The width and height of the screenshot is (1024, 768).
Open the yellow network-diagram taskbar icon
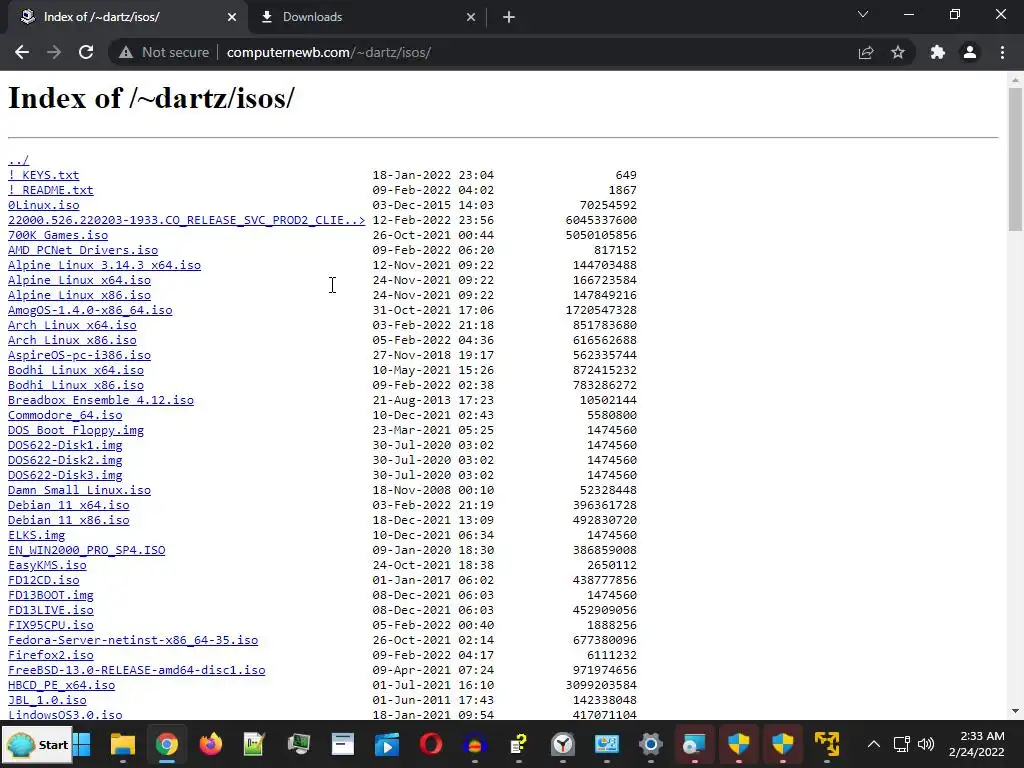point(827,744)
